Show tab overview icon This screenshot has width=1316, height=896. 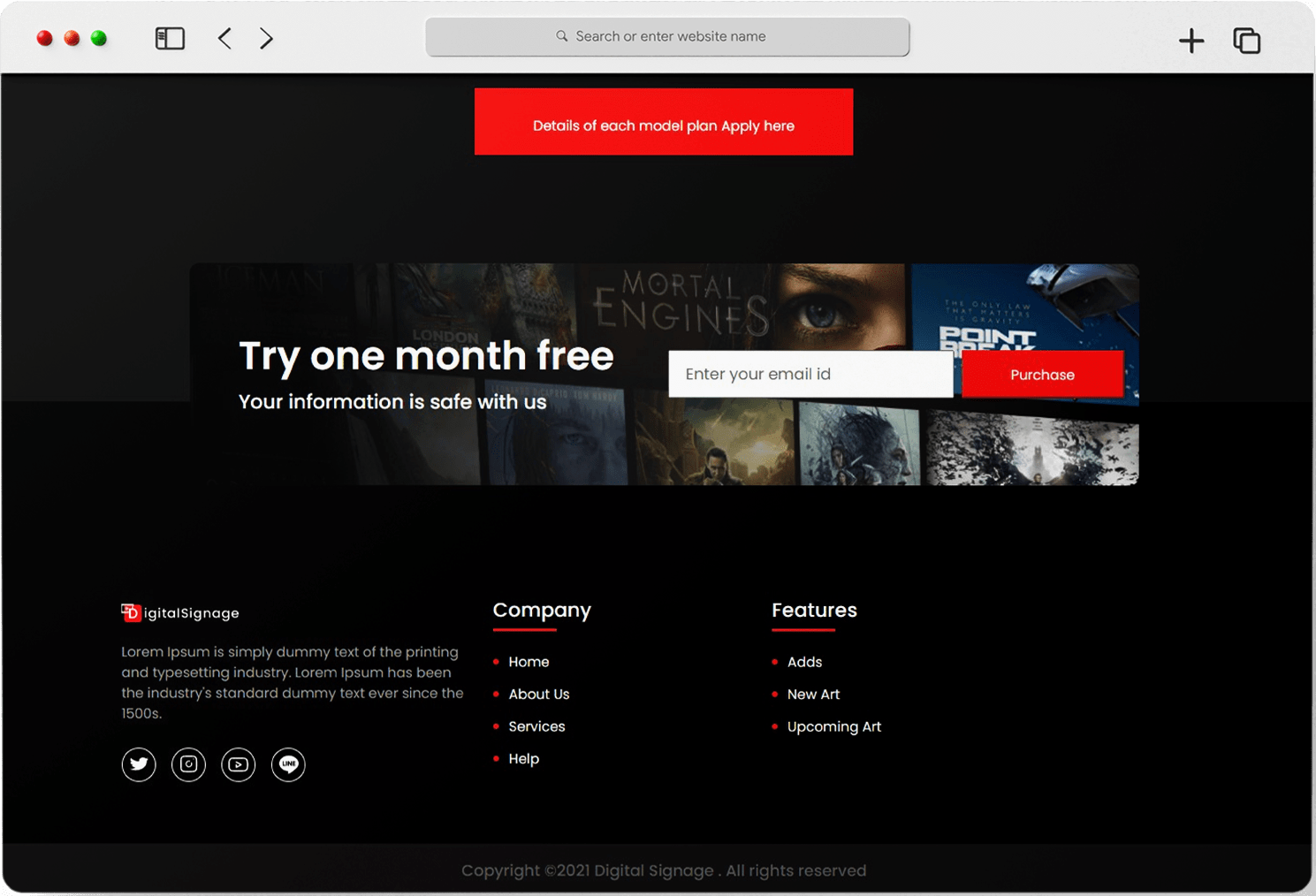[x=1246, y=41]
